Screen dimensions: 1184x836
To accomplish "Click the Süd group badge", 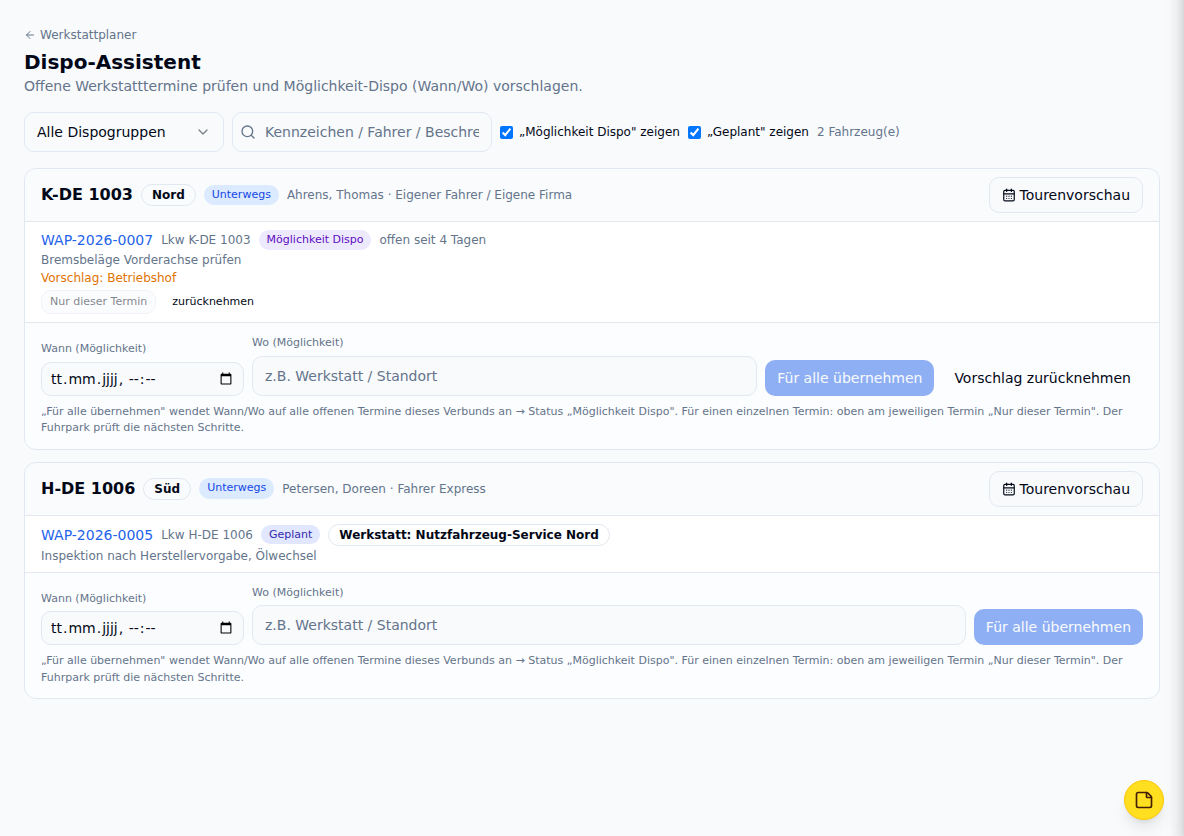I will (x=167, y=489).
